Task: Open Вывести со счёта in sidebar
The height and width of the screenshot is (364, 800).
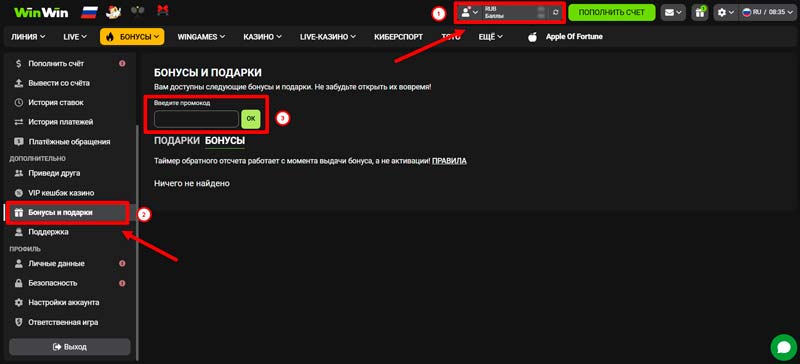Action: pyautogui.click(x=59, y=83)
